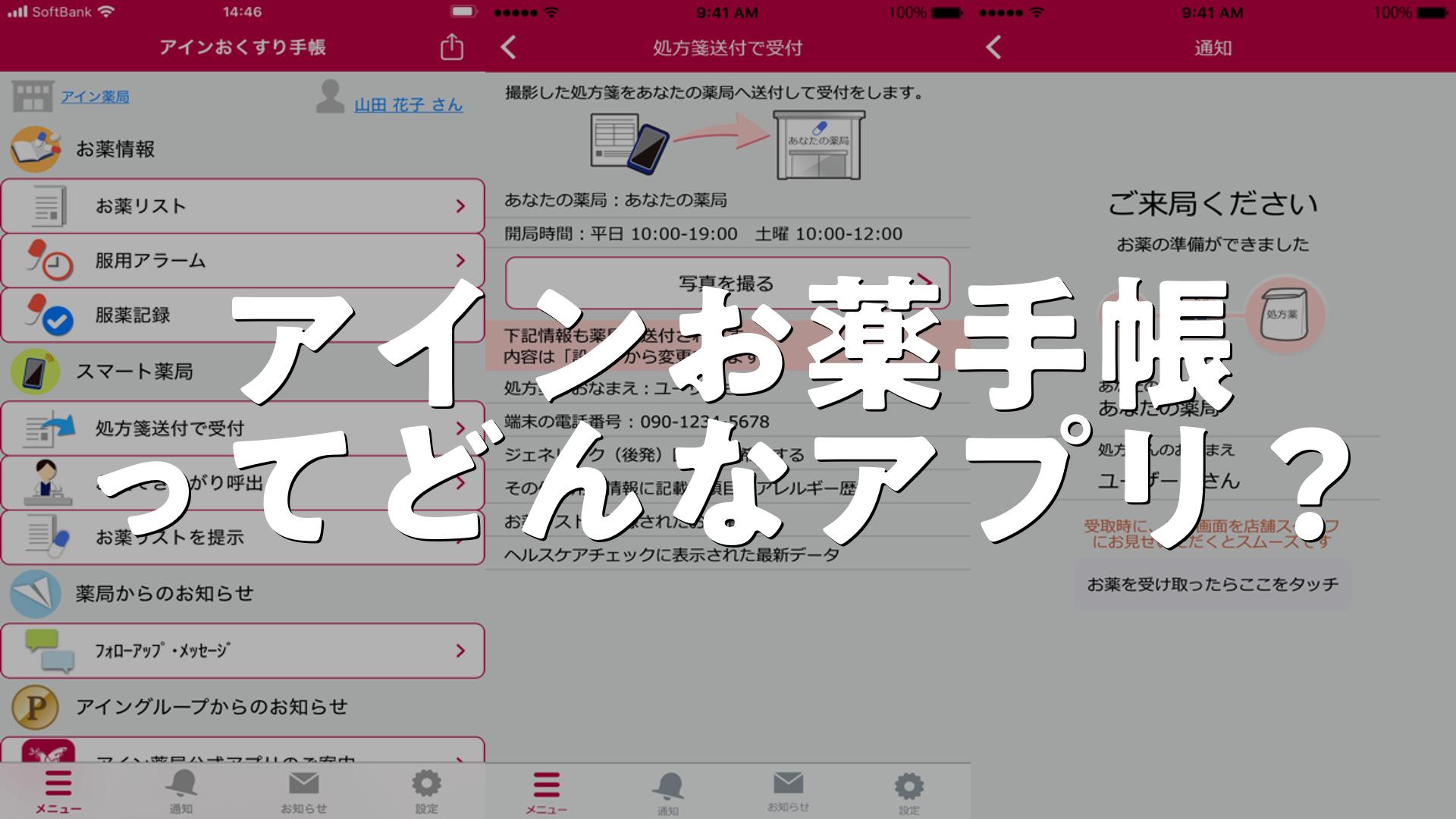Screen dimensions: 1456x819
Task: Click the 処方薬 bag icon
Action: coord(1284,314)
